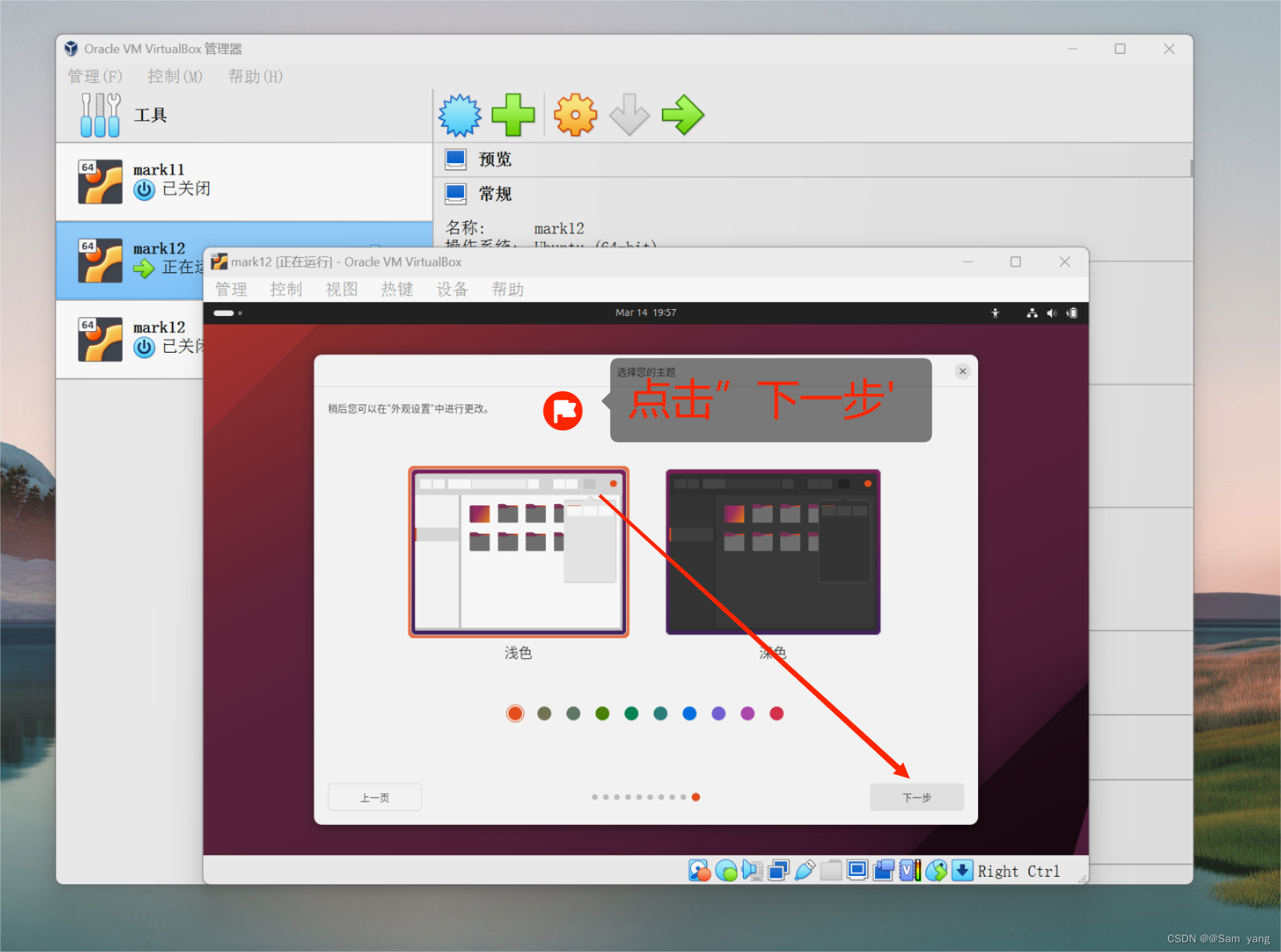Screen dimensions: 1281x952
Task: Open Ubuntu accessibility menu in top bar
Action: tap(995, 313)
